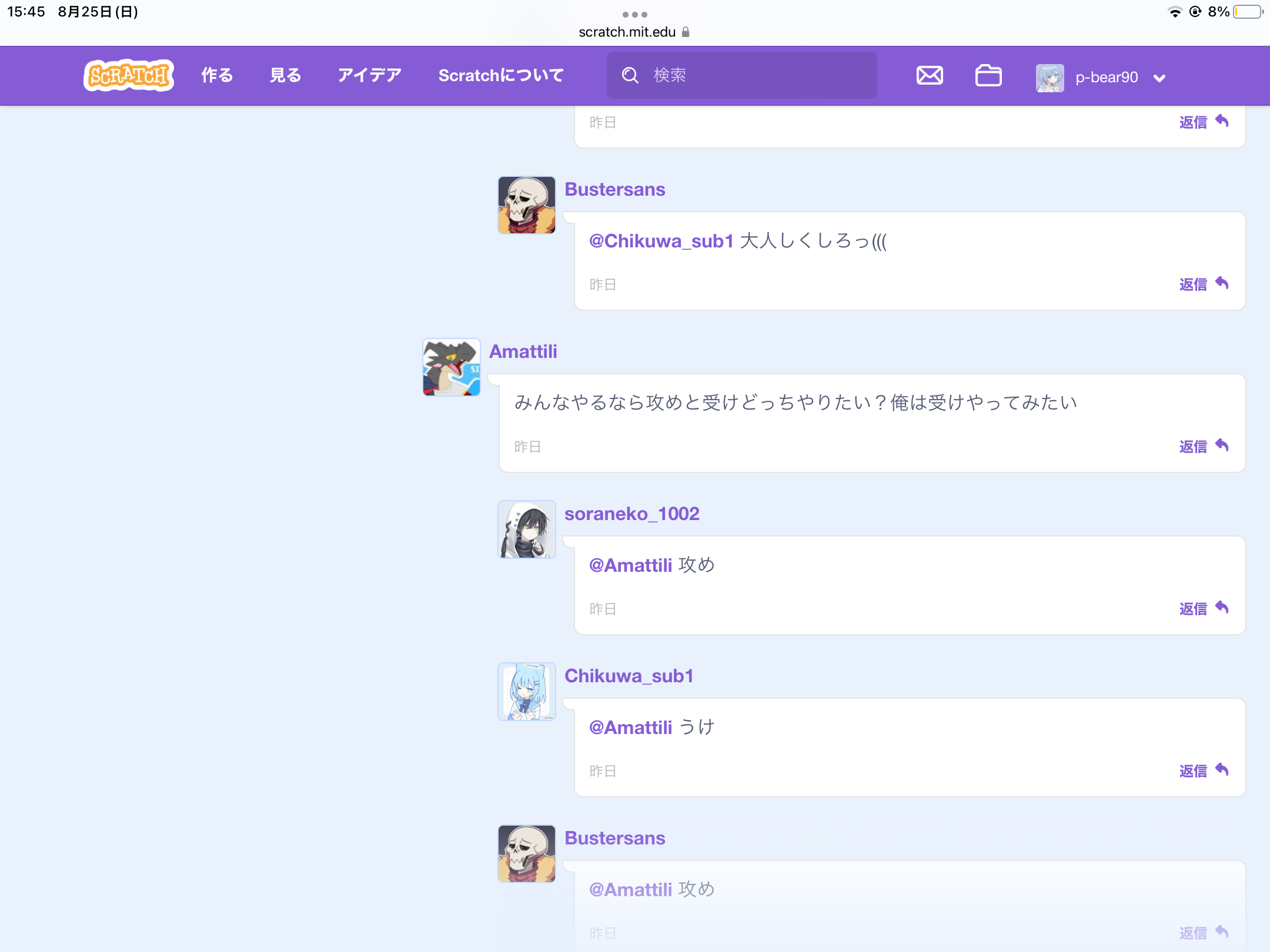Screen dimensions: 1270x952
Task: Click soraneko_1002's avatar image
Action: click(x=527, y=529)
